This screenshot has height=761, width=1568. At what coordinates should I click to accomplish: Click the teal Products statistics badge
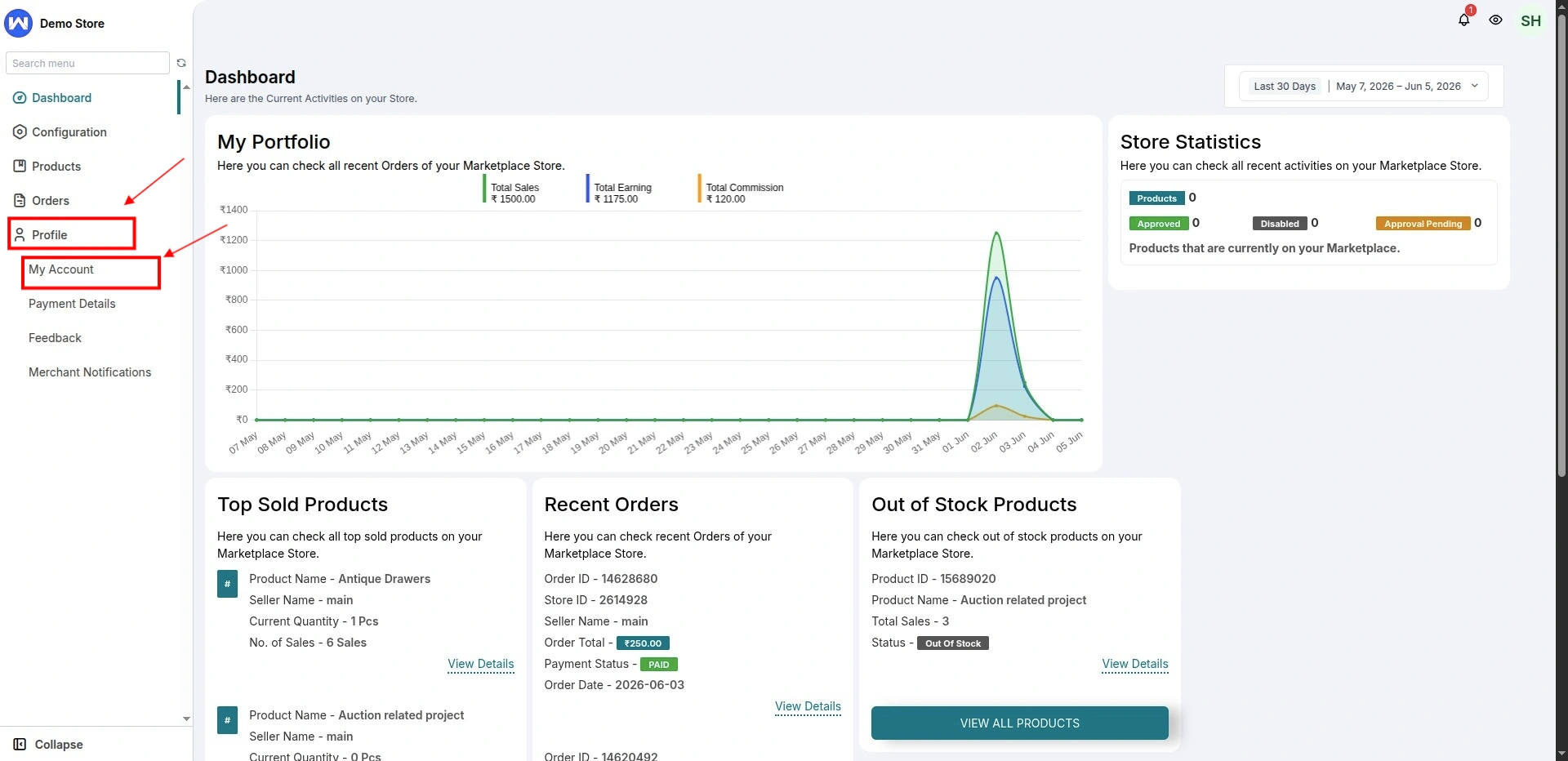1156,198
